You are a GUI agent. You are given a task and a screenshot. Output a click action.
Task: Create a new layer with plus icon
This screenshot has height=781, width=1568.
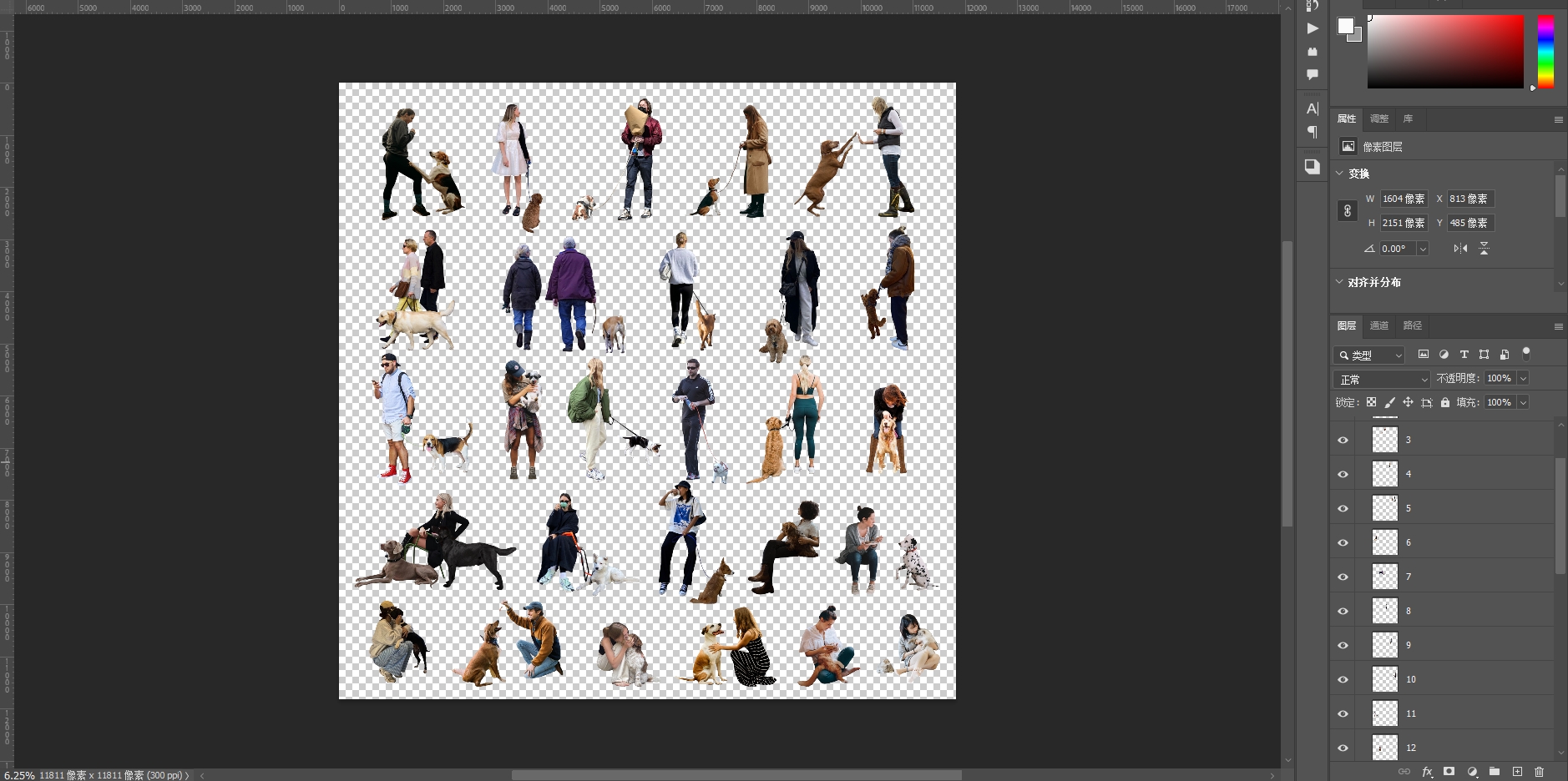click(x=1517, y=772)
